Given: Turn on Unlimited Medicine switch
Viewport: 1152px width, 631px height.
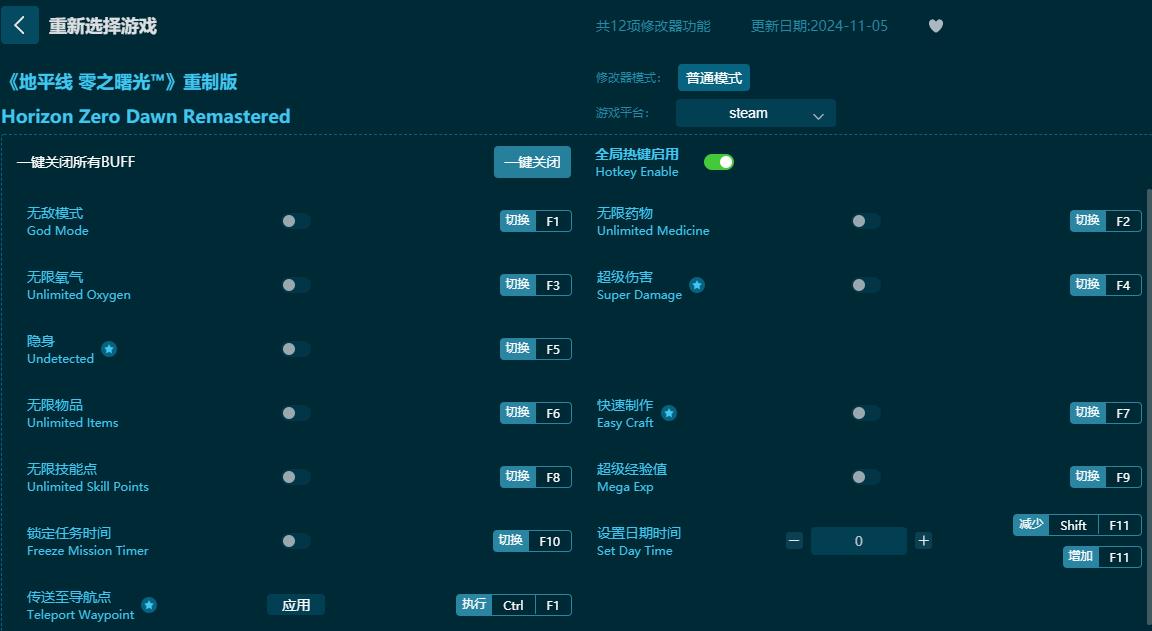Looking at the screenshot, I should 865,221.
